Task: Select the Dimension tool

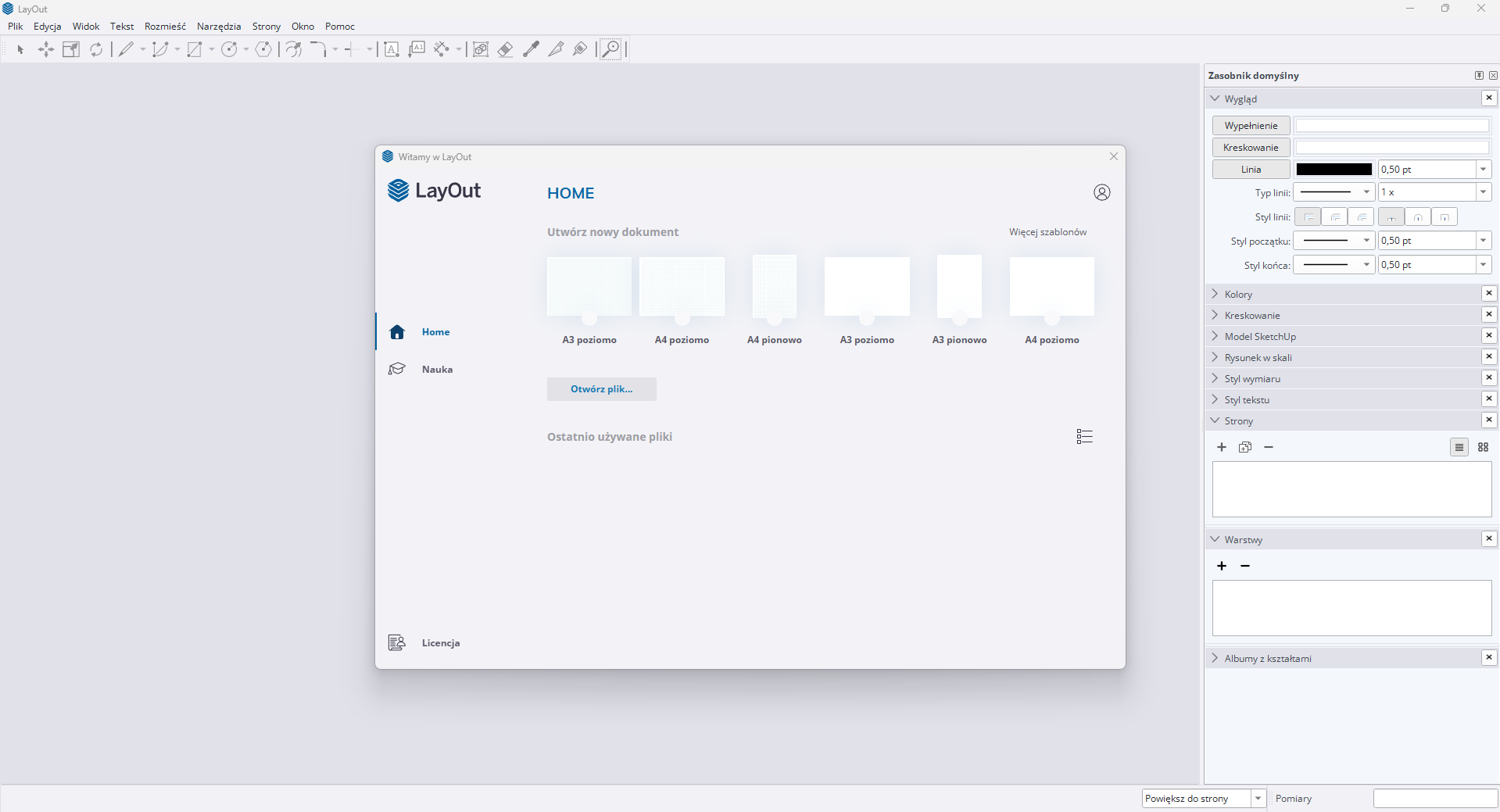Action: tap(442, 49)
